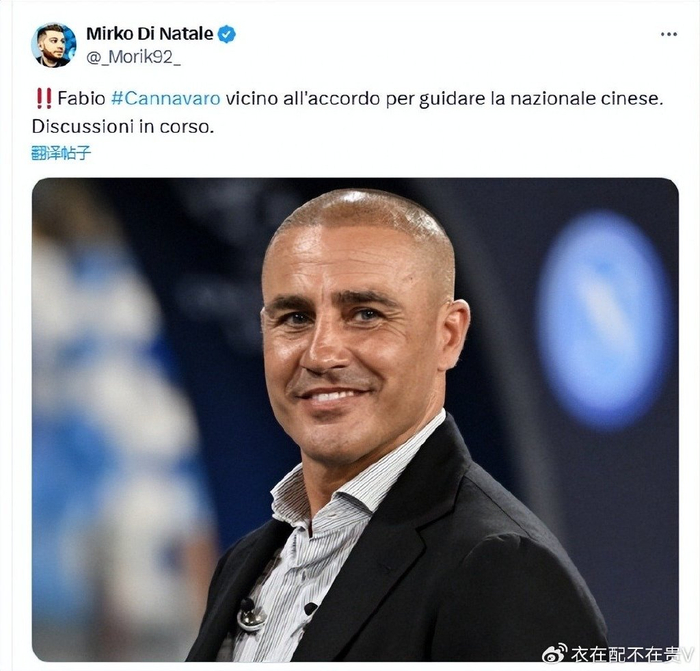Open the Mirko Di Natale display name
Screen dimensions: 700x671
[x=150, y=34]
